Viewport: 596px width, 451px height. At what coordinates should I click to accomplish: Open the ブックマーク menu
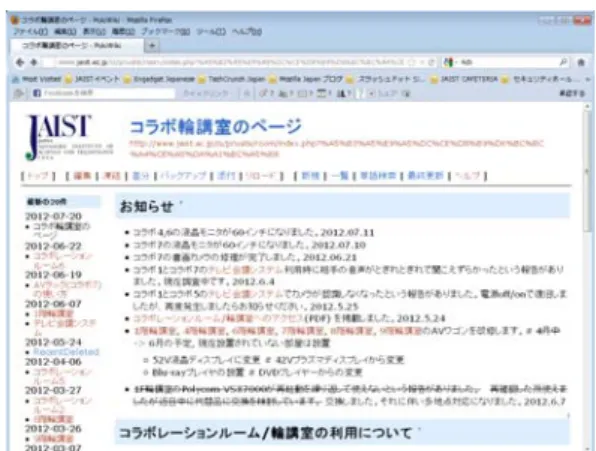click(165, 32)
